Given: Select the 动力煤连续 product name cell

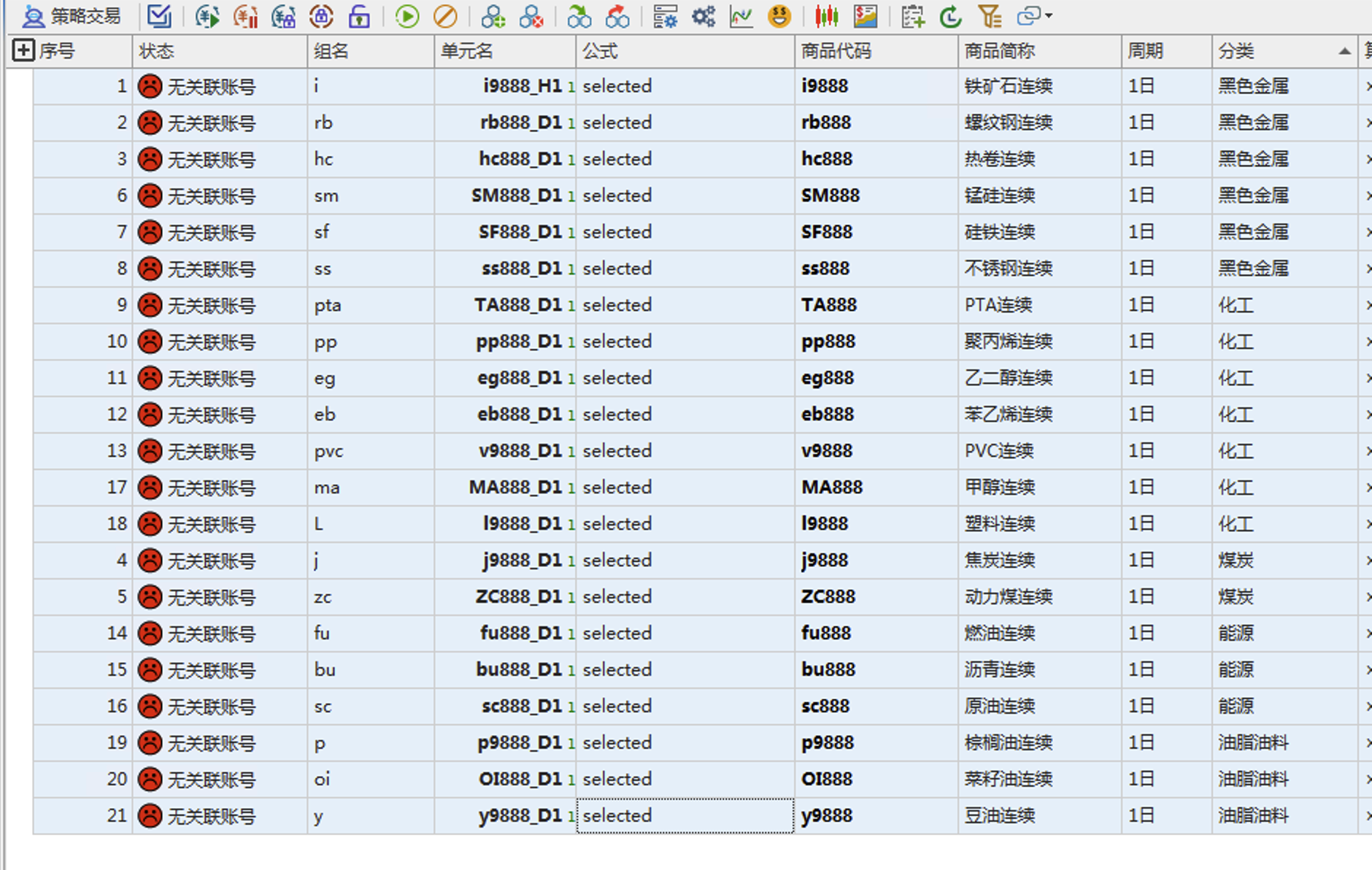Looking at the screenshot, I should point(1039,597).
